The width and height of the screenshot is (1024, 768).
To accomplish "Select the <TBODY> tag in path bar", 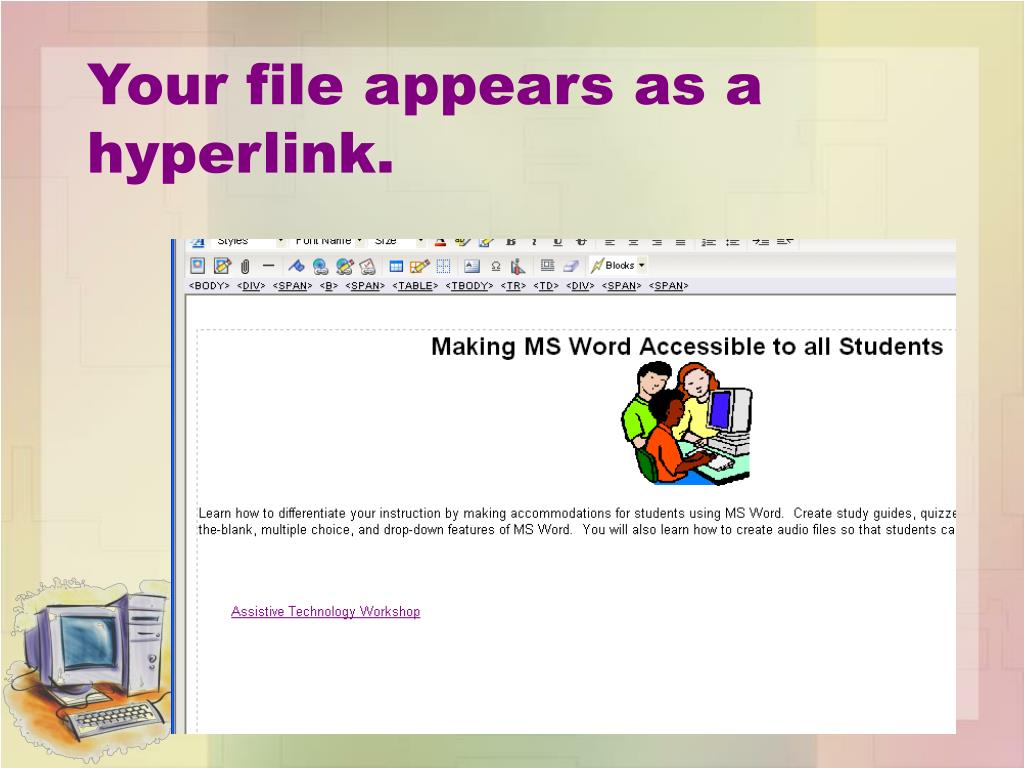I will (x=470, y=285).
